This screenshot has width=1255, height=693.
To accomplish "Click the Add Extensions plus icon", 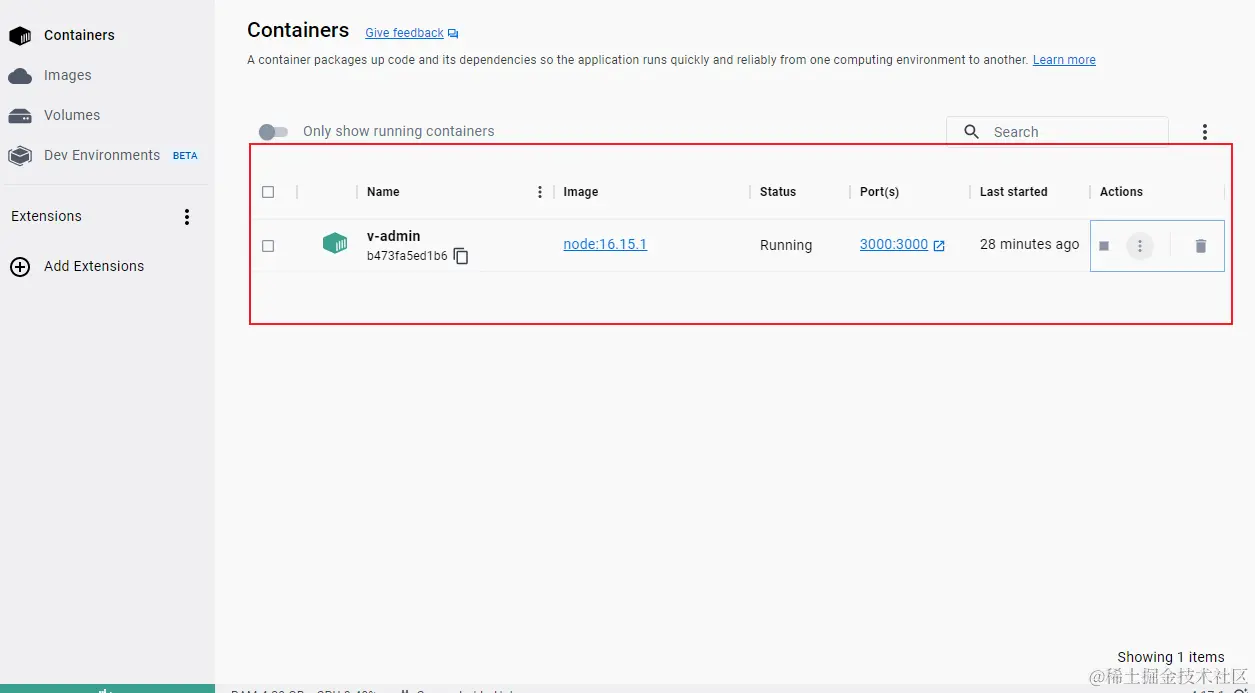I will [20, 267].
